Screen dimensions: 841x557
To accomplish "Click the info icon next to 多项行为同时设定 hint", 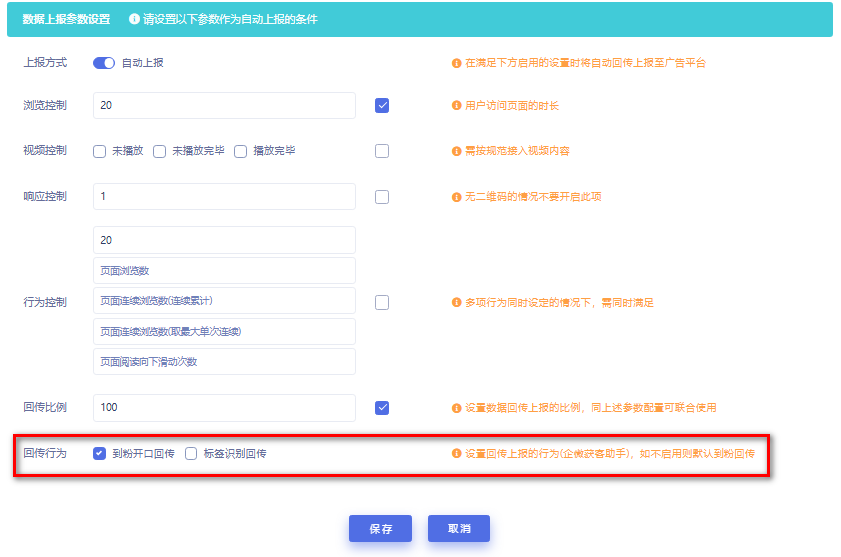I will click(x=457, y=303).
